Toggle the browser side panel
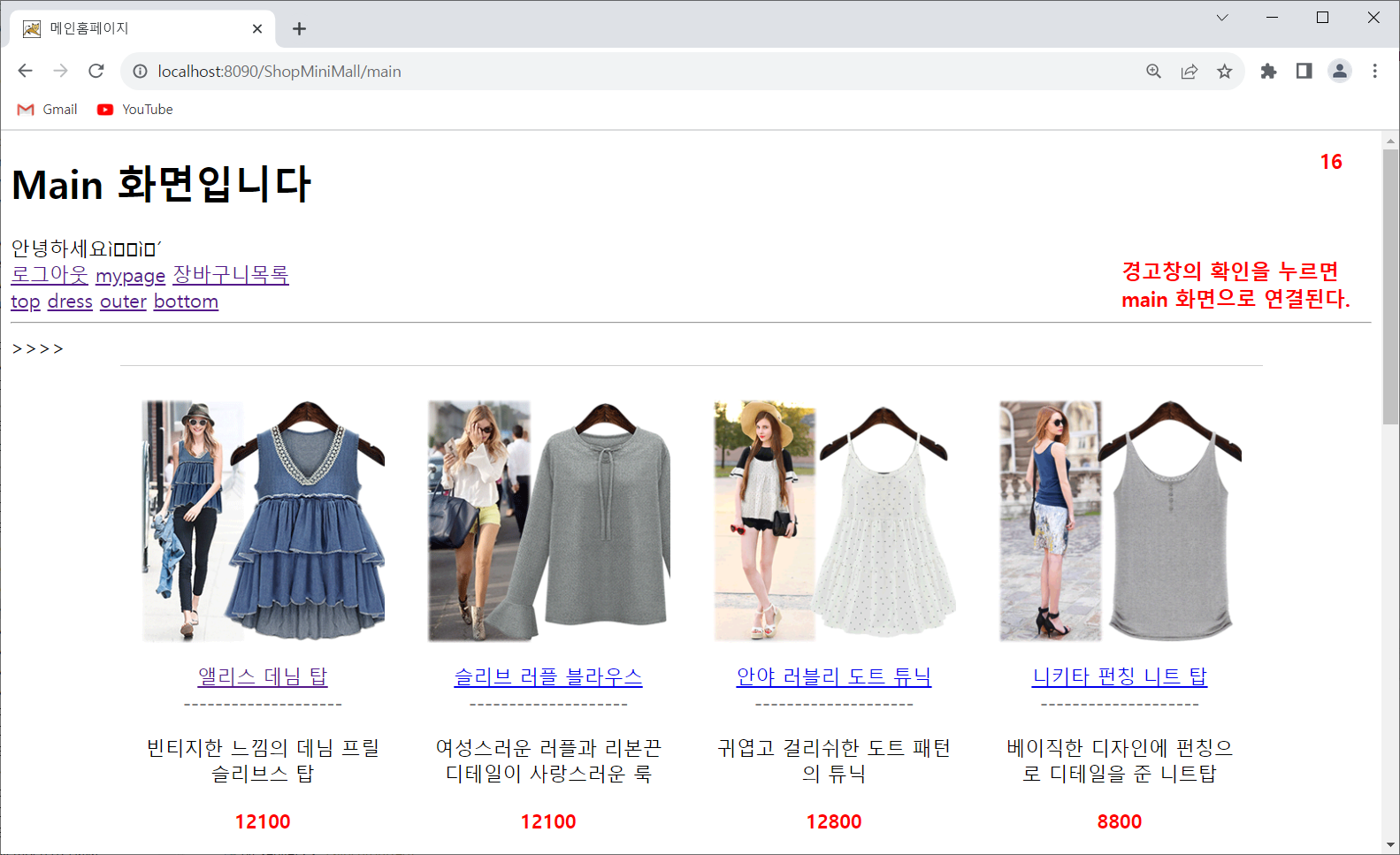Screen dimensions: 1400x855 pyautogui.click(x=1304, y=71)
